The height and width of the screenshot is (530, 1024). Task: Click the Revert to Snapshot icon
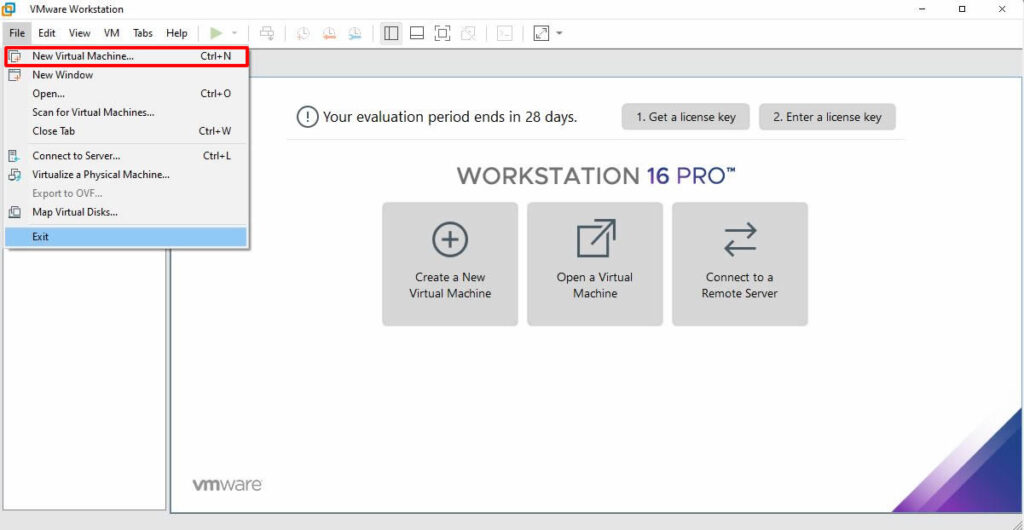(x=329, y=33)
